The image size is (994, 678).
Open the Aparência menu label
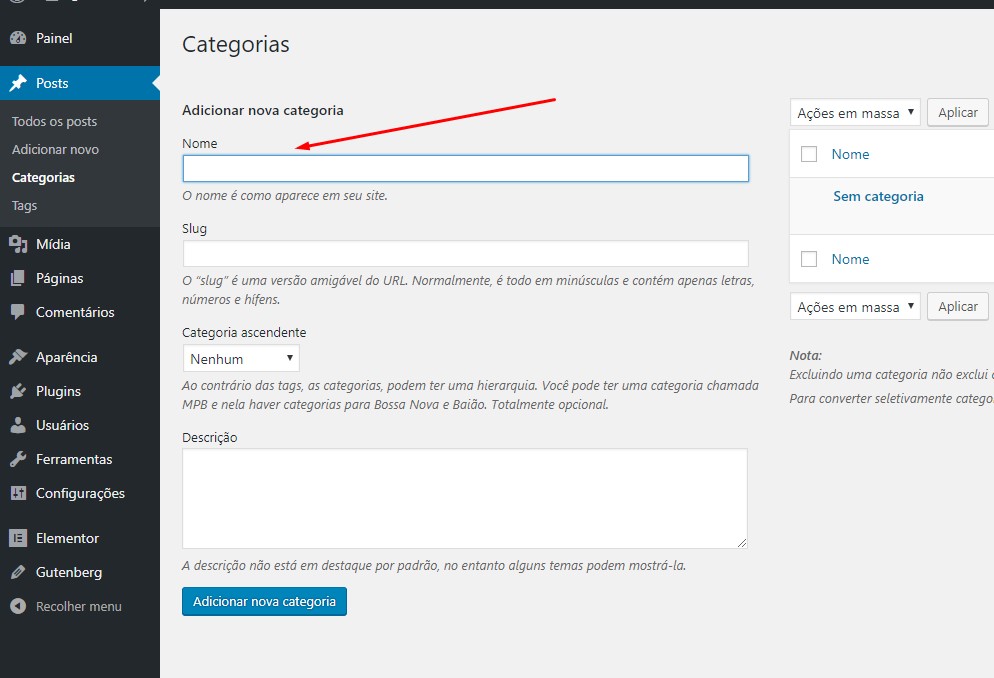[x=67, y=357]
